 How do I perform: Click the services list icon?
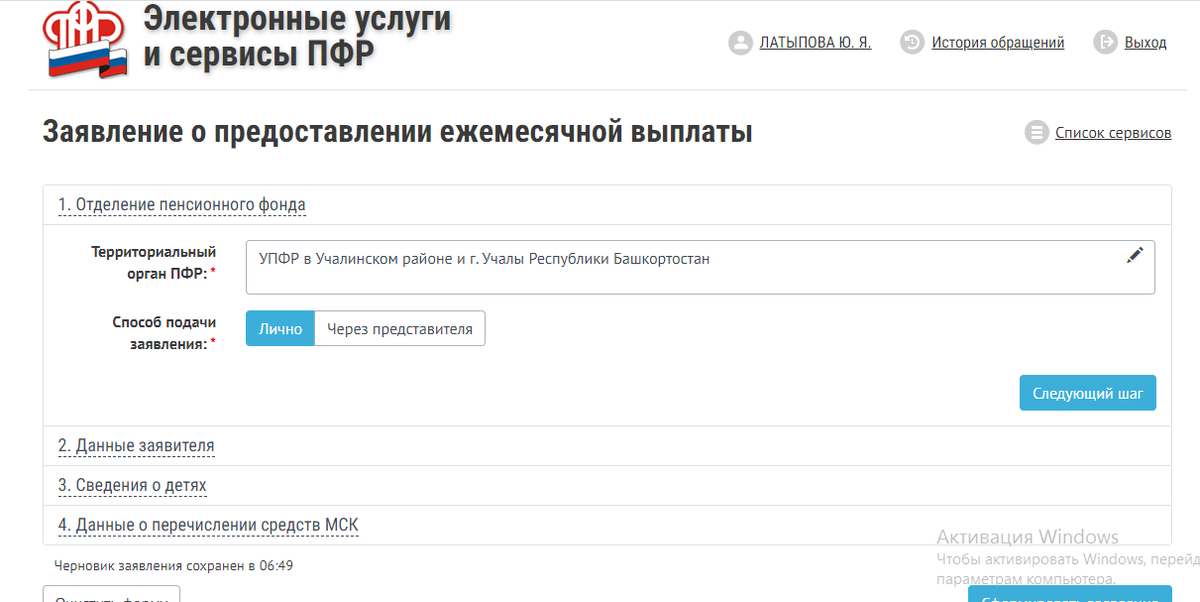[1036, 133]
